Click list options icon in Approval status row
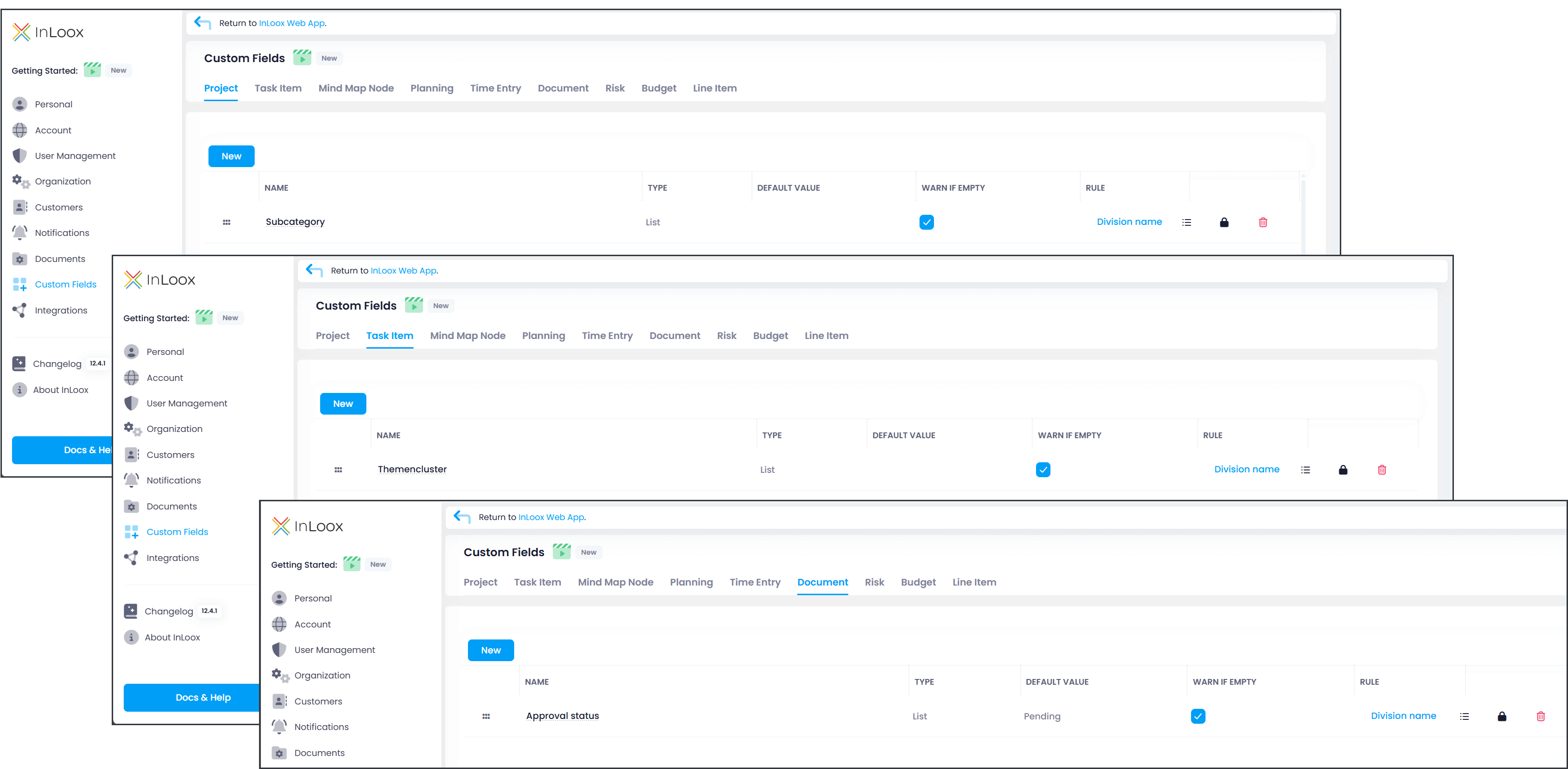Screen dimensions: 1568x769 point(1464,716)
